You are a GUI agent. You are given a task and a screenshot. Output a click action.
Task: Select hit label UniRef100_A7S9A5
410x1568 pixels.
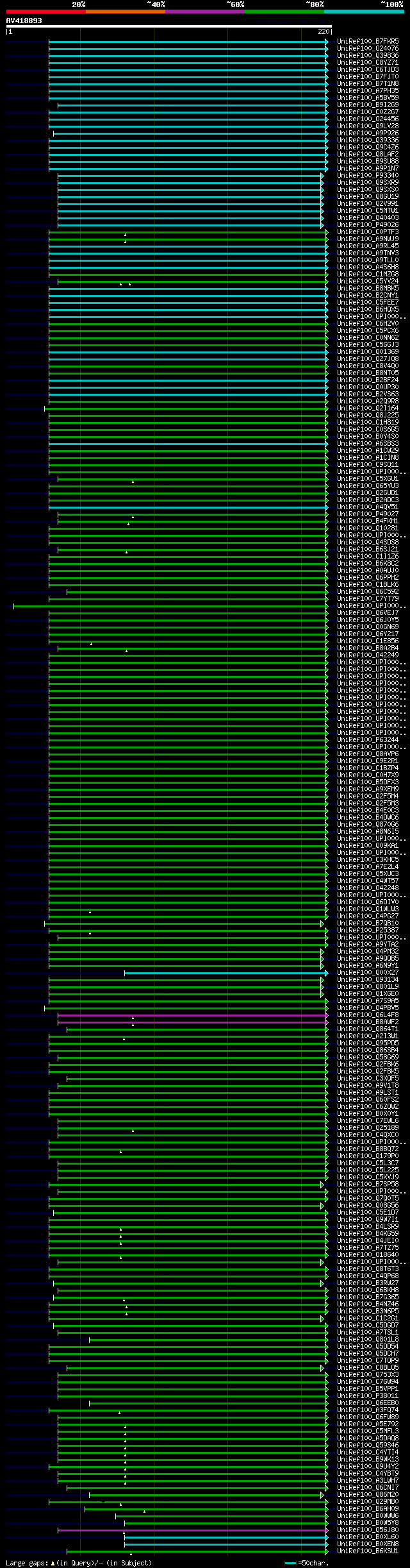(368, 1001)
